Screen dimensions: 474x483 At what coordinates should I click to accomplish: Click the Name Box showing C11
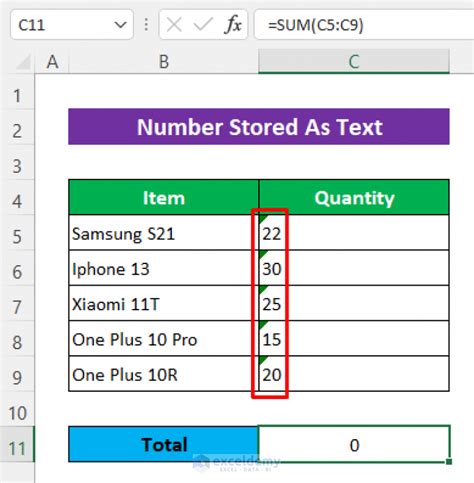(x=72, y=25)
